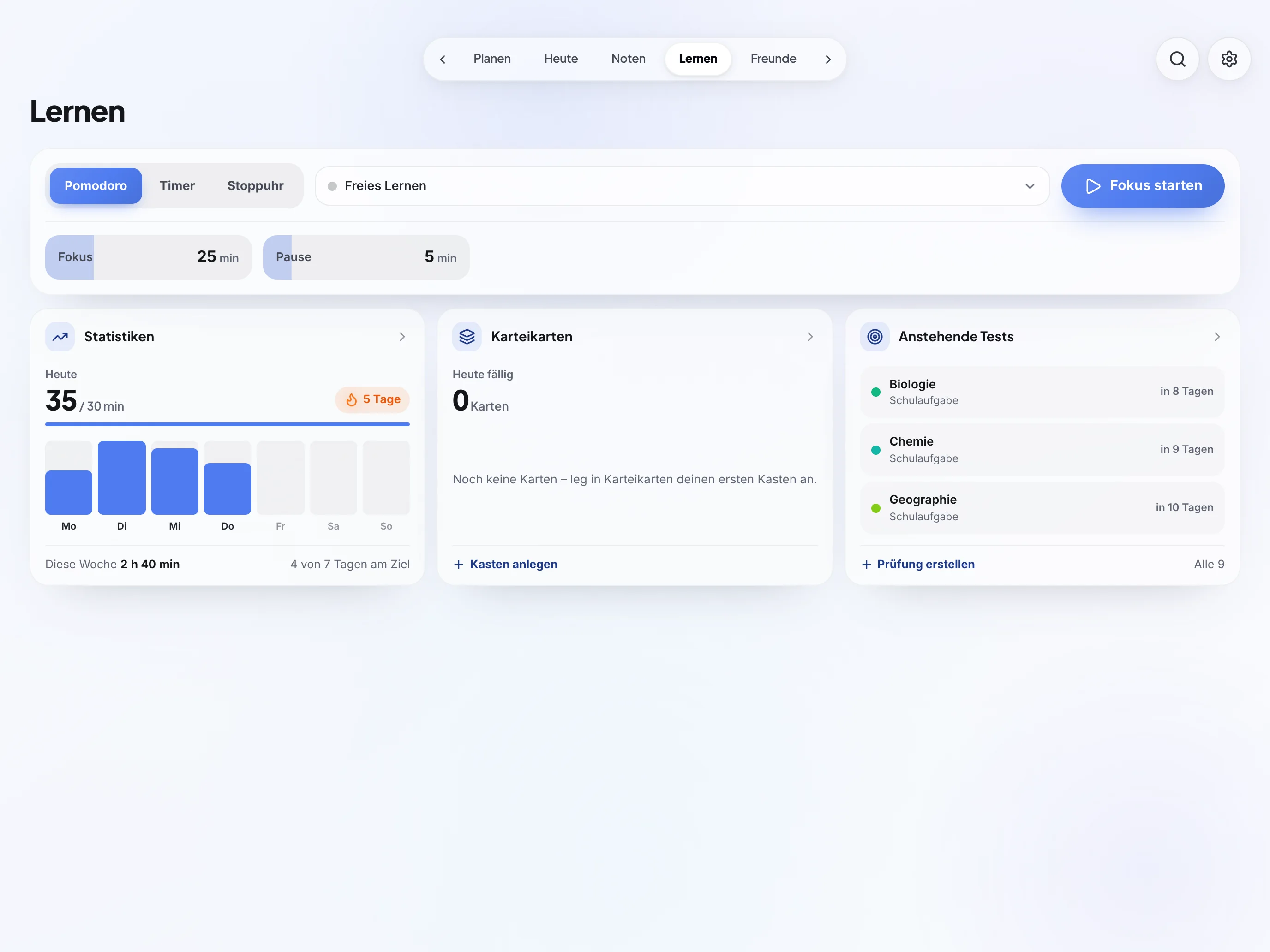1270x952 pixels.
Task: Click the Anstehende Tests target icon
Action: pyautogui.click(x=875, y=337)
